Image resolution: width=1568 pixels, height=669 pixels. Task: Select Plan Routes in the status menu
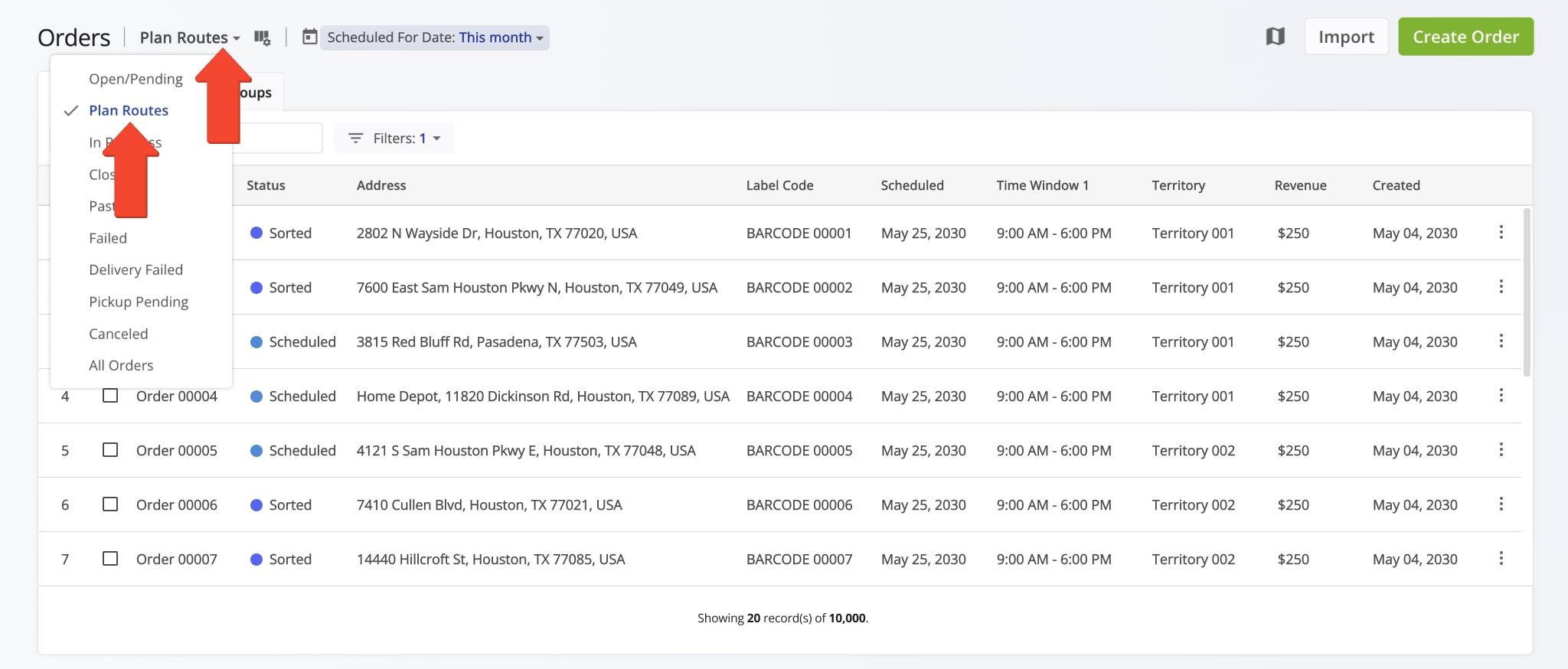click(129, 110)
